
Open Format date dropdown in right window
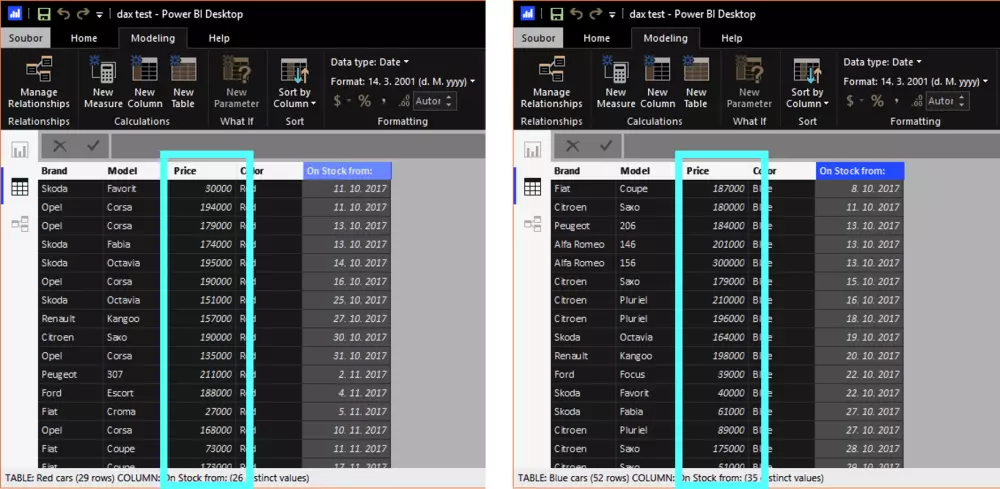click(x=916, y=82)
